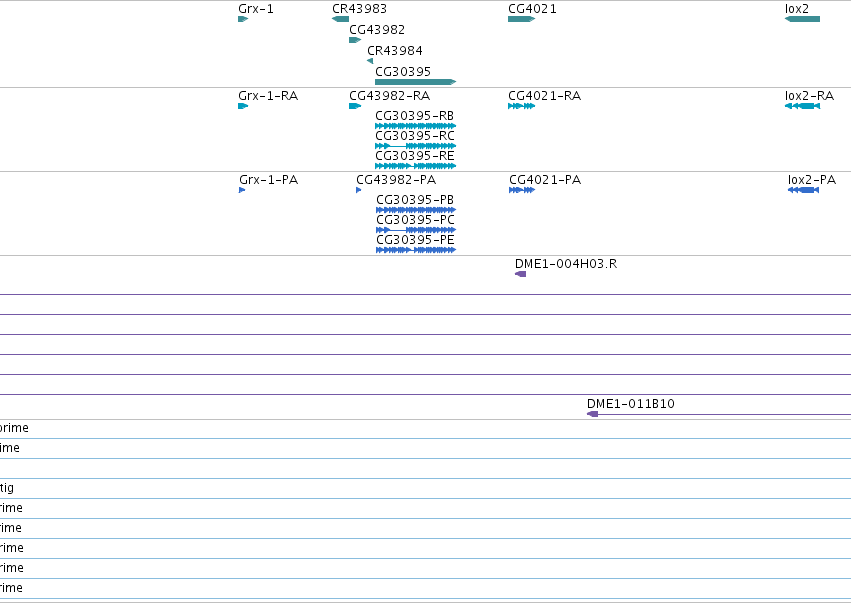
Task: Click the CG30395-RE transcript feature
Action: (x=416, y=166)
